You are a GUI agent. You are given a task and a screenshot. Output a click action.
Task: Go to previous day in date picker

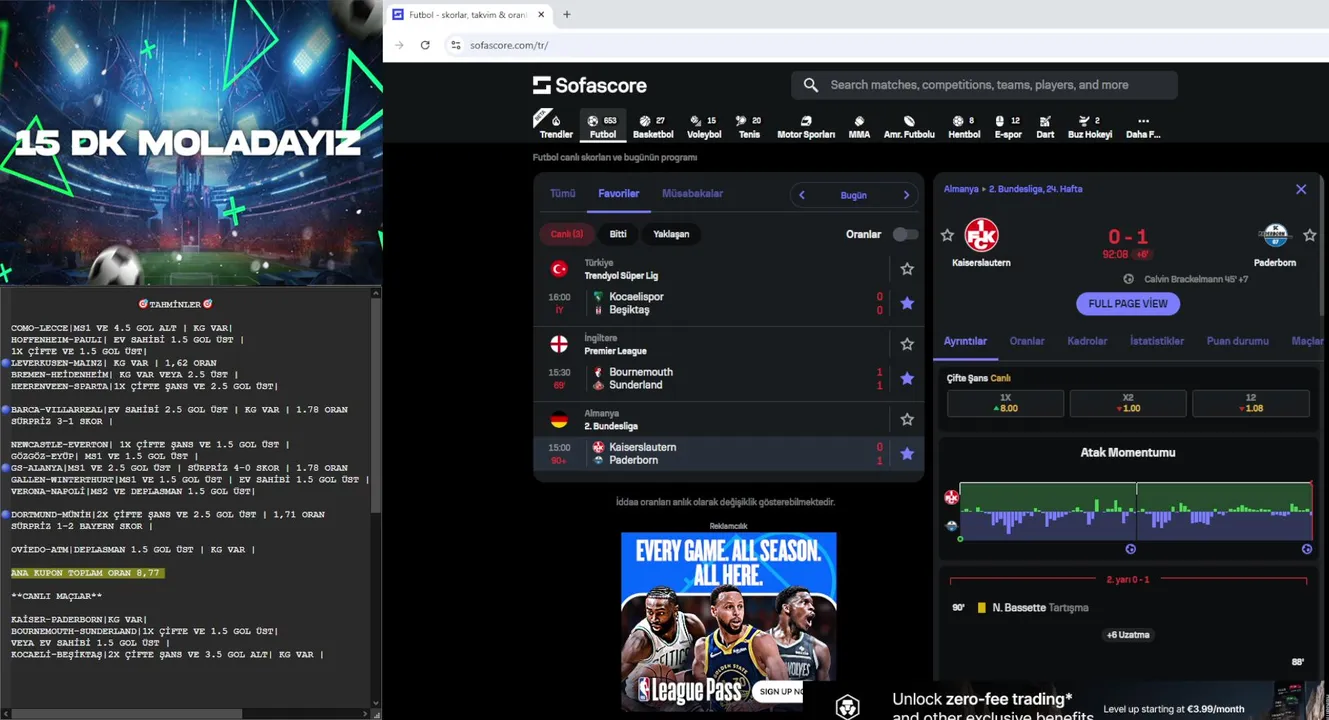click(801, 195)
